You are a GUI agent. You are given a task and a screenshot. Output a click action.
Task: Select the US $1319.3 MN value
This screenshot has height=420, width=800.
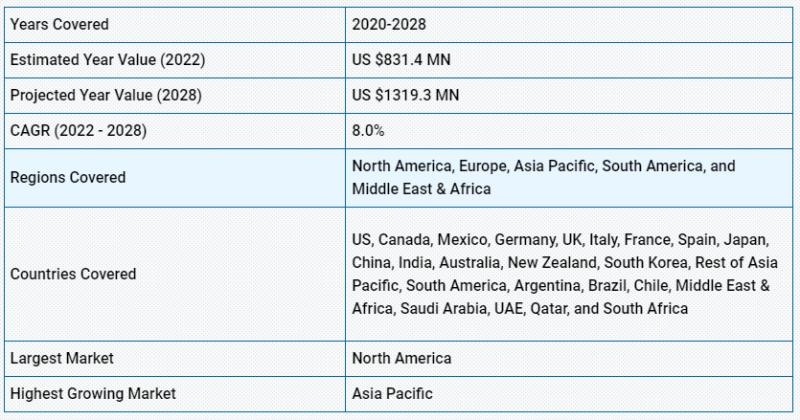point(406,95)
